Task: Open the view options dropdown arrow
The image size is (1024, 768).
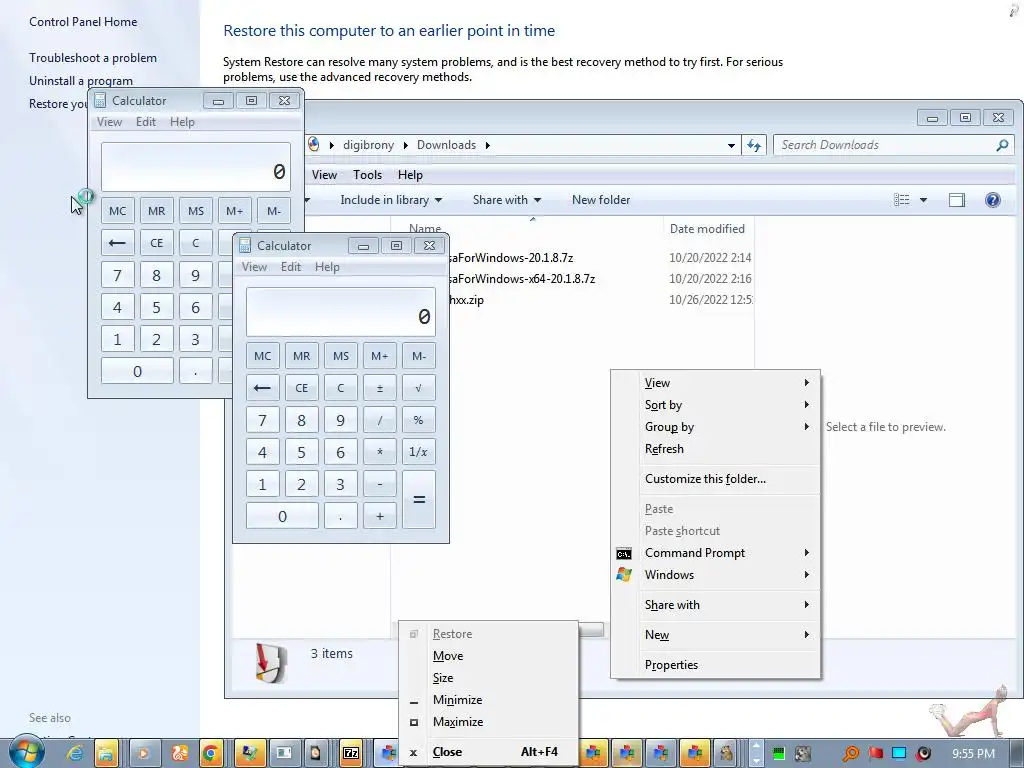Action: pyautogui.click(x=923, y=200)
